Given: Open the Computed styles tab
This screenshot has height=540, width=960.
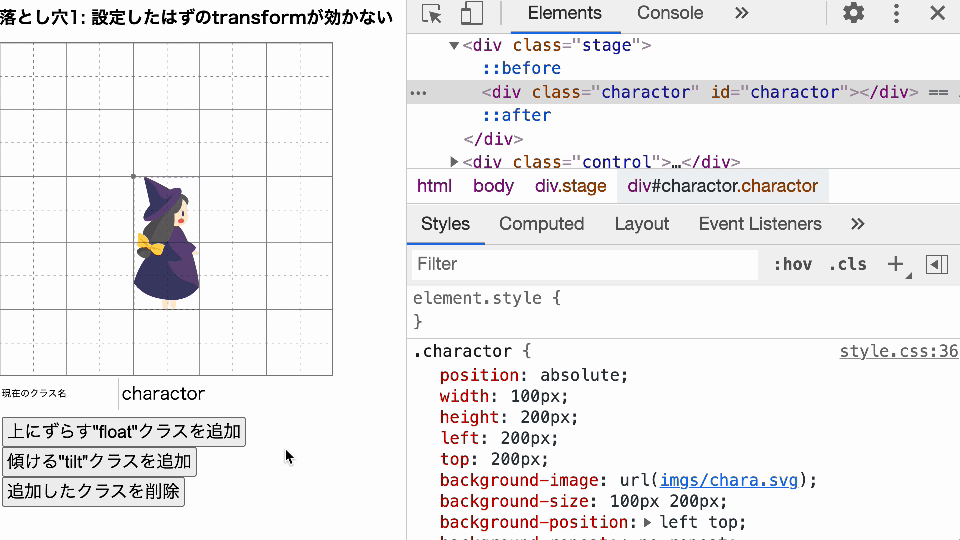Looking at the screenshot, I should tap(541, 224).
